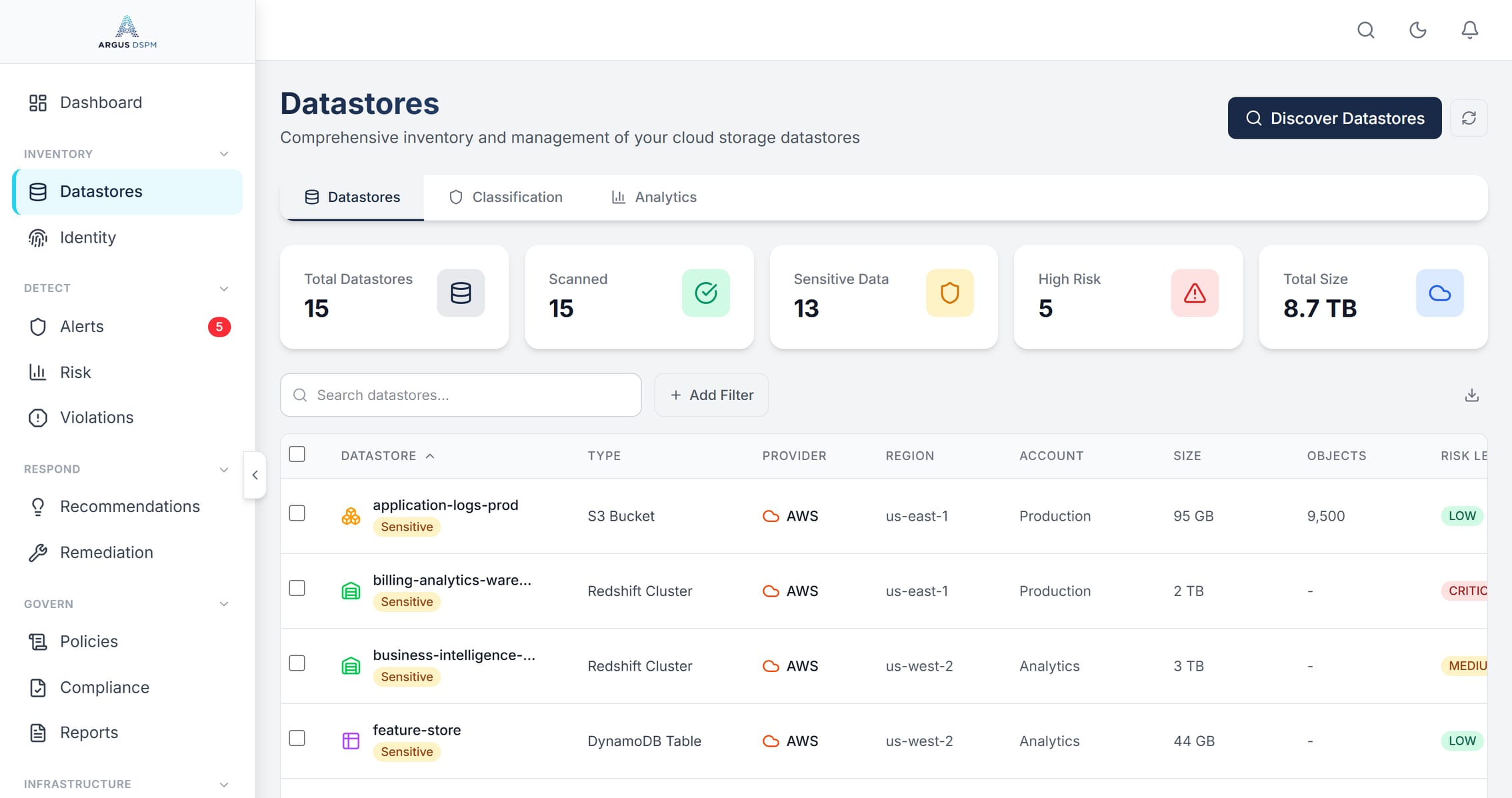Viewport: 1512px width, 798px height.
Task: Open the business-intelligence-... datastore
Action: tap(454, 655)
